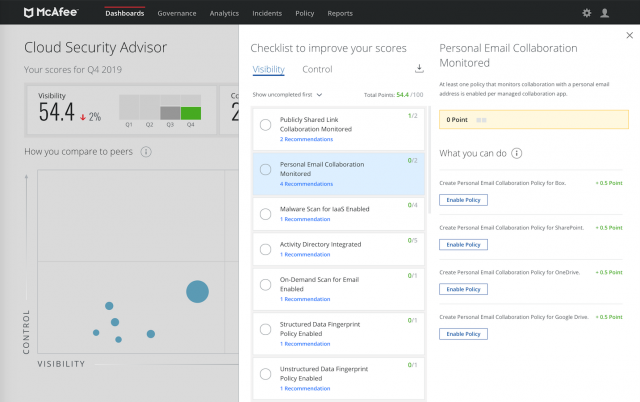Open the Incidents menu
The width and height of the screenshot is (640, 402).
[x=267, y=13]
